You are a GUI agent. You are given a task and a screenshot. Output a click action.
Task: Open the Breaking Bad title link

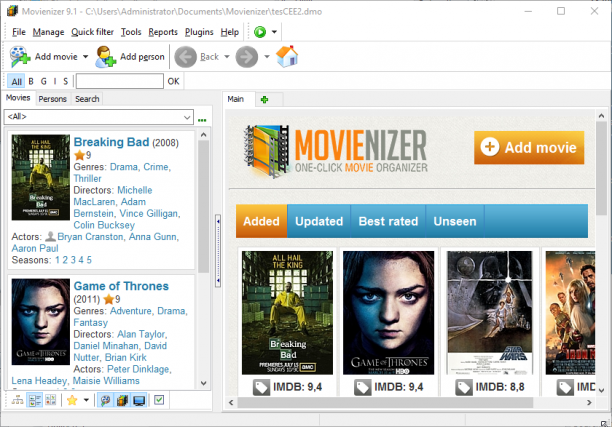coord(111,142)
